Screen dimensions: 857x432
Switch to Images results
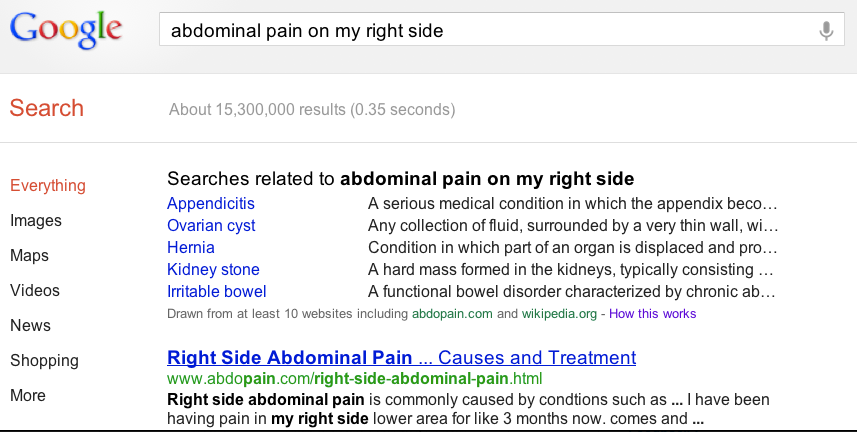pyautogui.click(x=36, y=221)
